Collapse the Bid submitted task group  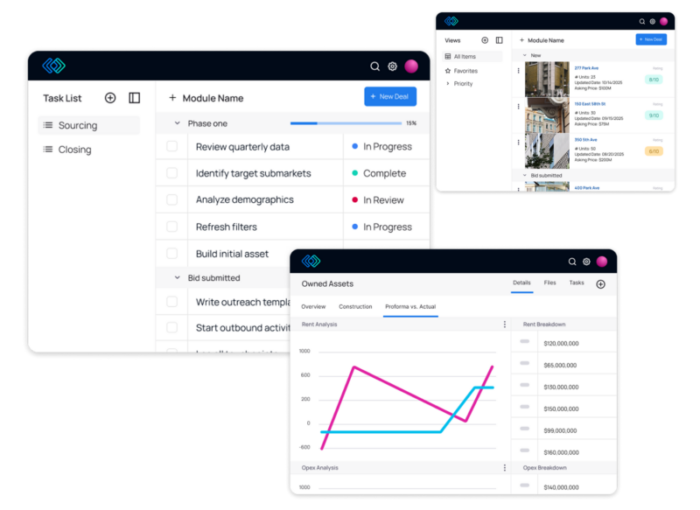pos(177,278)
